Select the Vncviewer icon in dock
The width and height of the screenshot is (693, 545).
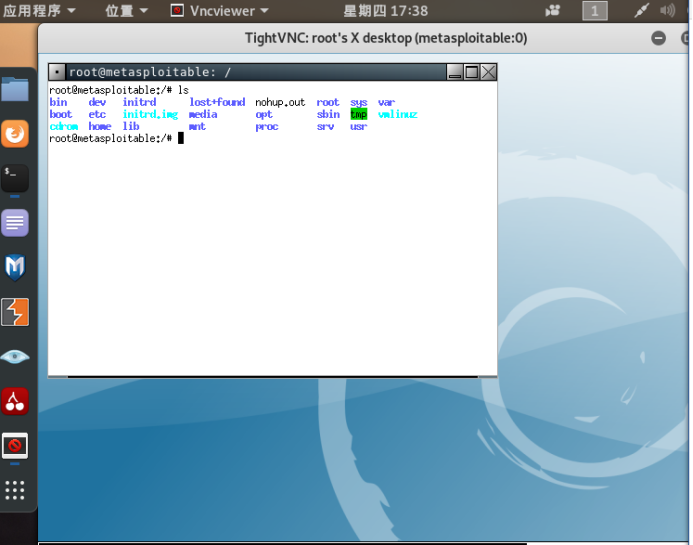[15, 446]
